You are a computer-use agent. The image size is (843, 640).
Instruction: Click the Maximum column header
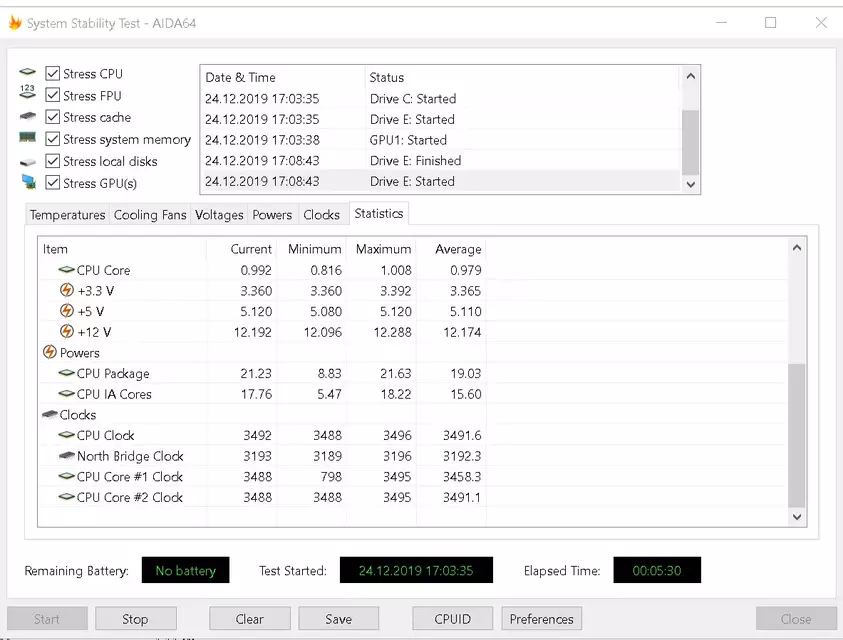tap(381, 249)
